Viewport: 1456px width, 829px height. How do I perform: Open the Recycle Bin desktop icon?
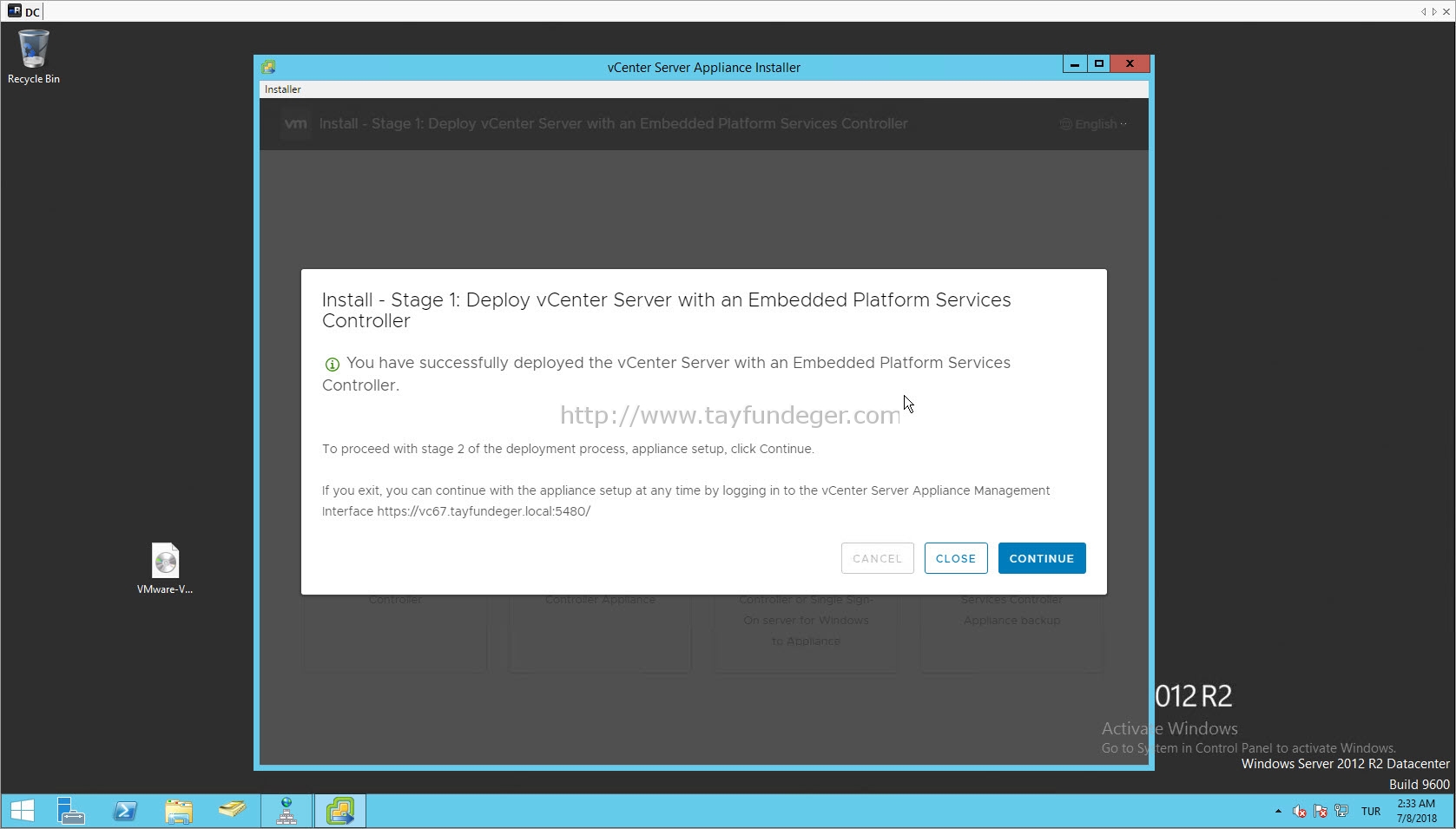click(x=34, y=57)
